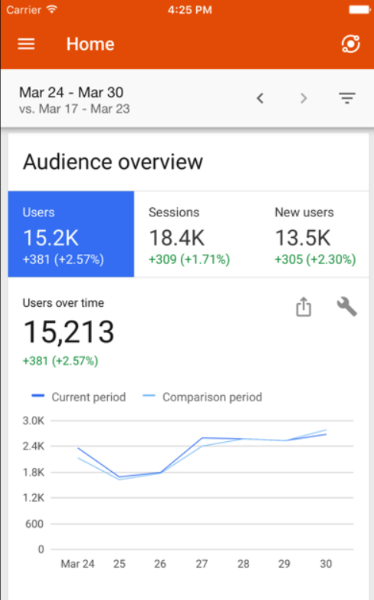Select the Sessions metric tab

(197, 234)
